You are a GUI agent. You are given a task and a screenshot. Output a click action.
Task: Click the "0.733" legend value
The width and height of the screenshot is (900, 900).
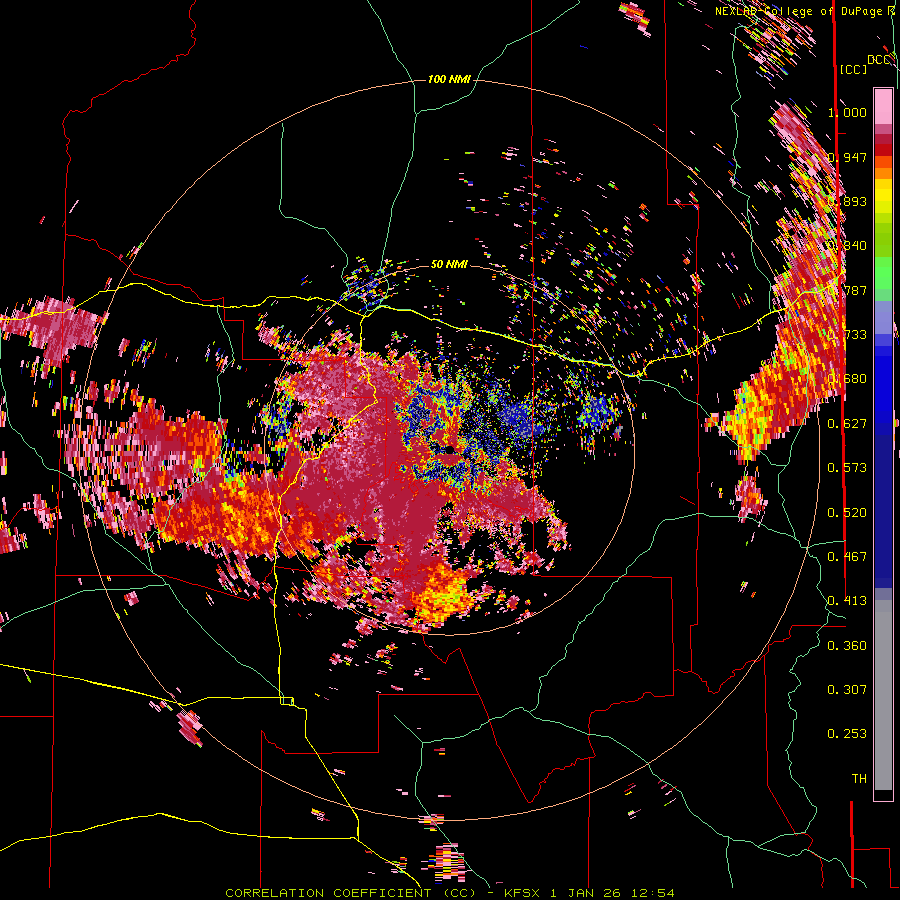(847, 335)
